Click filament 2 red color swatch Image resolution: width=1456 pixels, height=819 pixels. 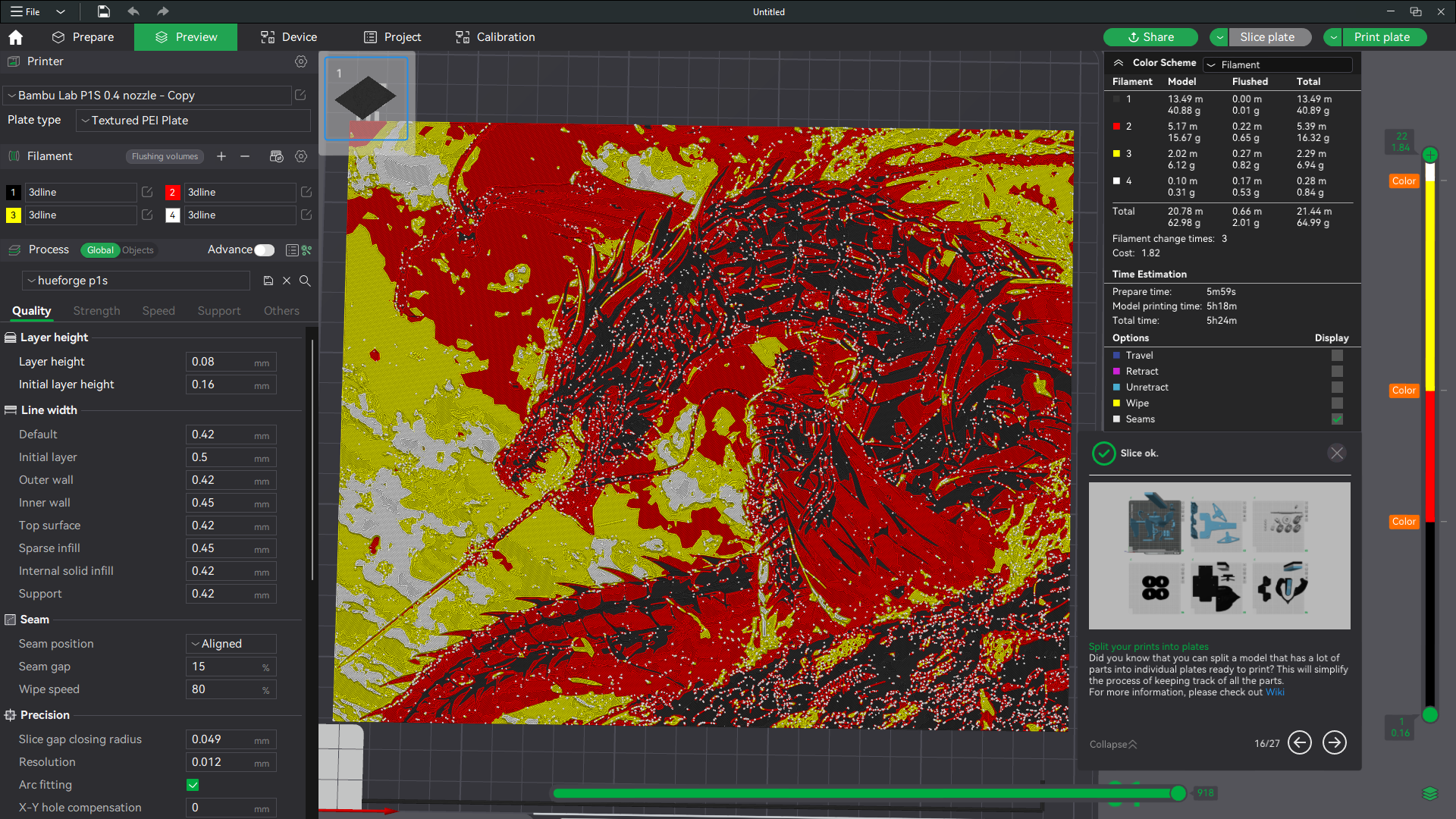pyautogui.click(x=172, y=193)
